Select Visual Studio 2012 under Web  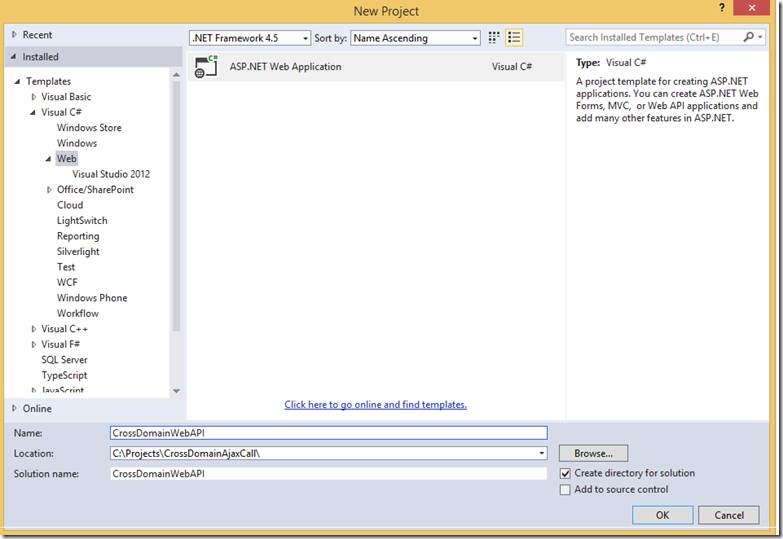(111, 174)
